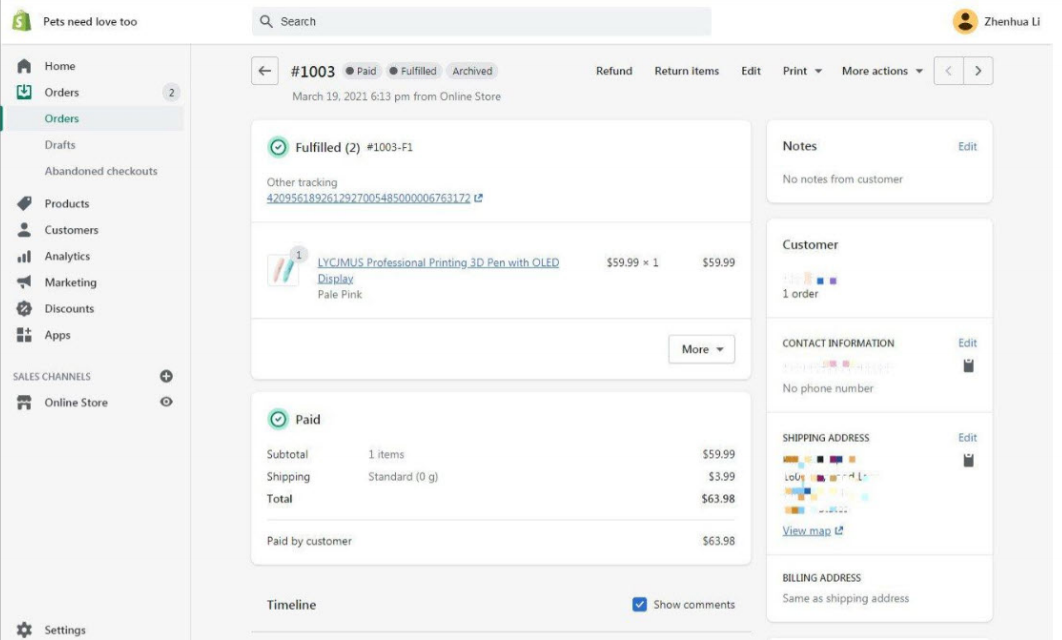This screenshot has width=1062, height=640.
Task: Navigate to Abandoned checkouts
Action: (101, 171)
